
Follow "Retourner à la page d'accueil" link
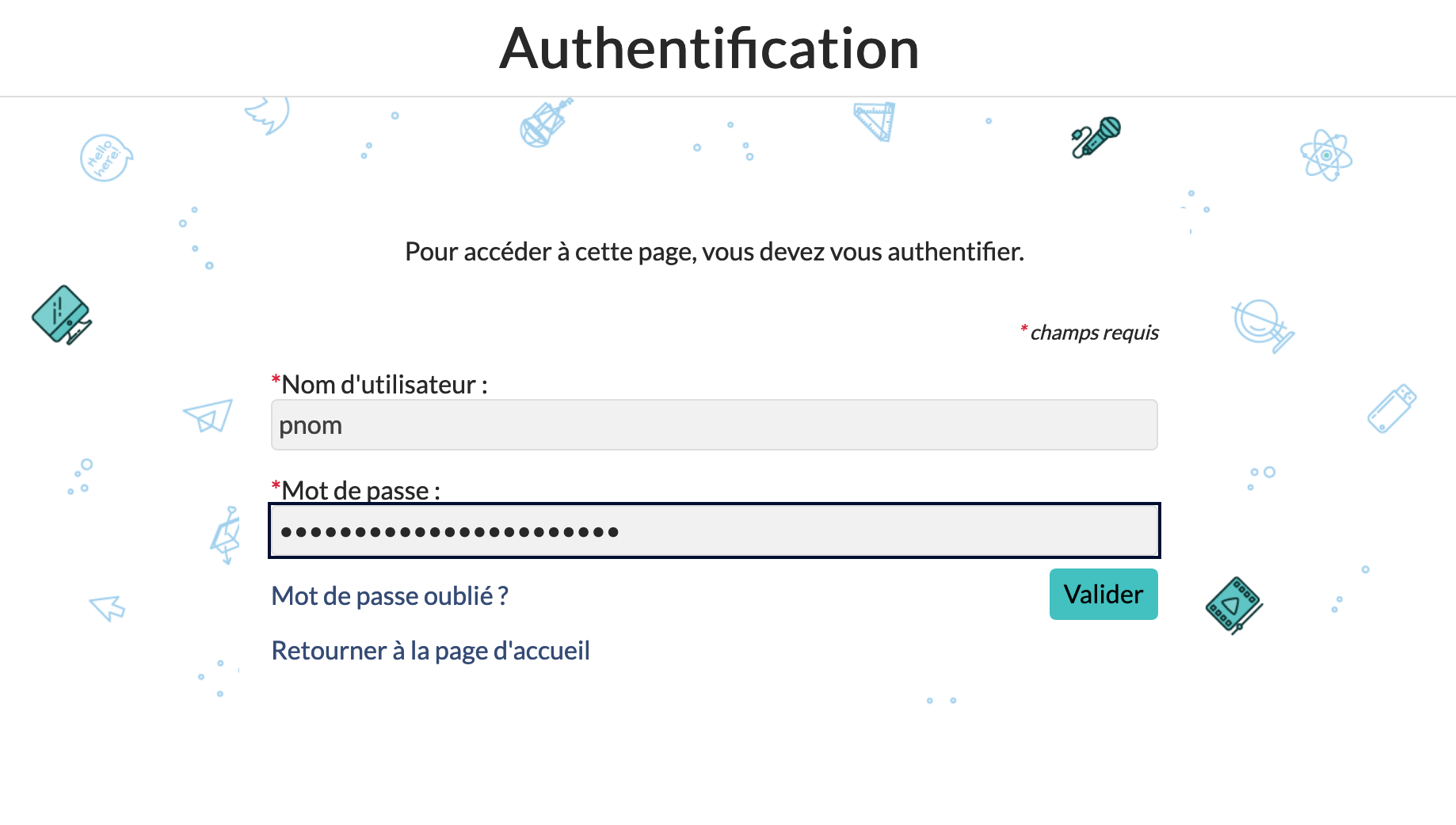click(x=430, y=651)
